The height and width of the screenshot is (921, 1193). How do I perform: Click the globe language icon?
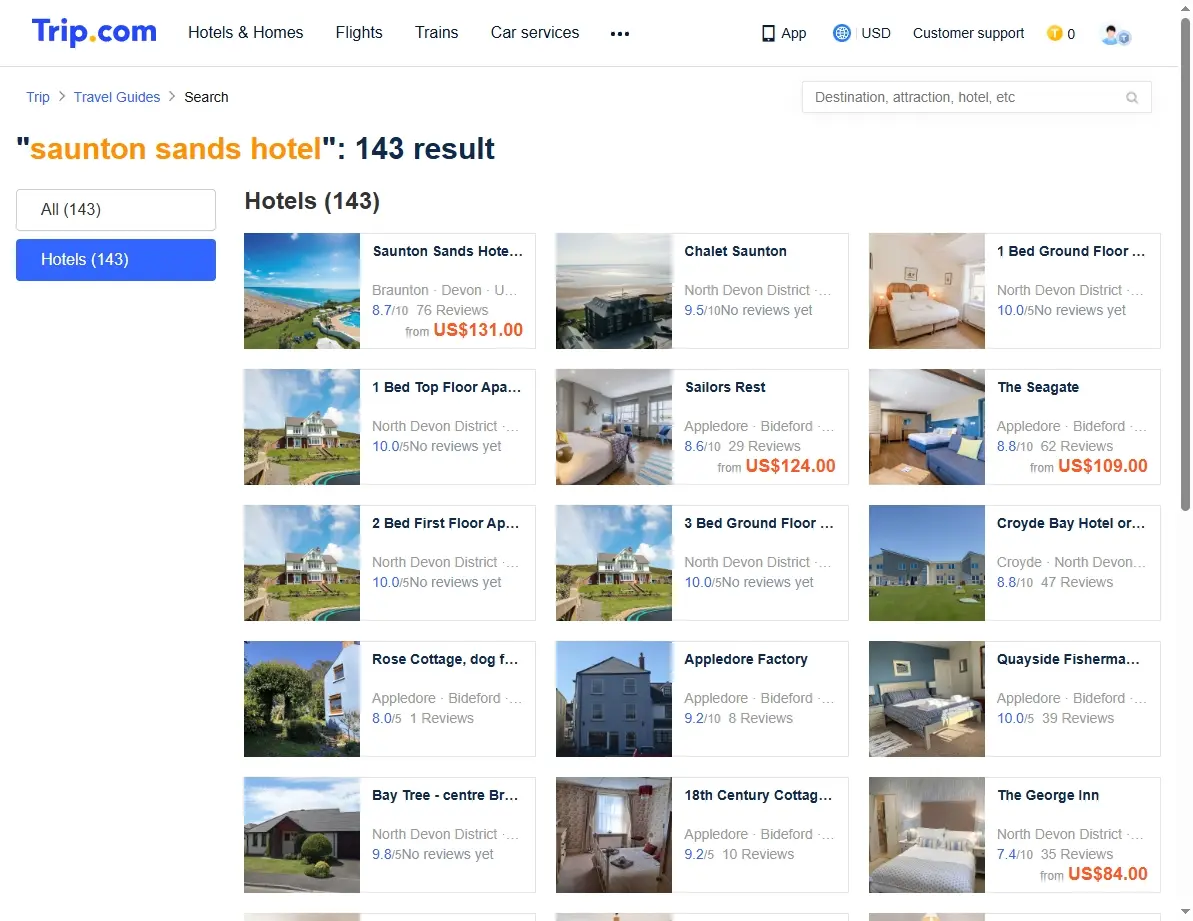point(841,33)
